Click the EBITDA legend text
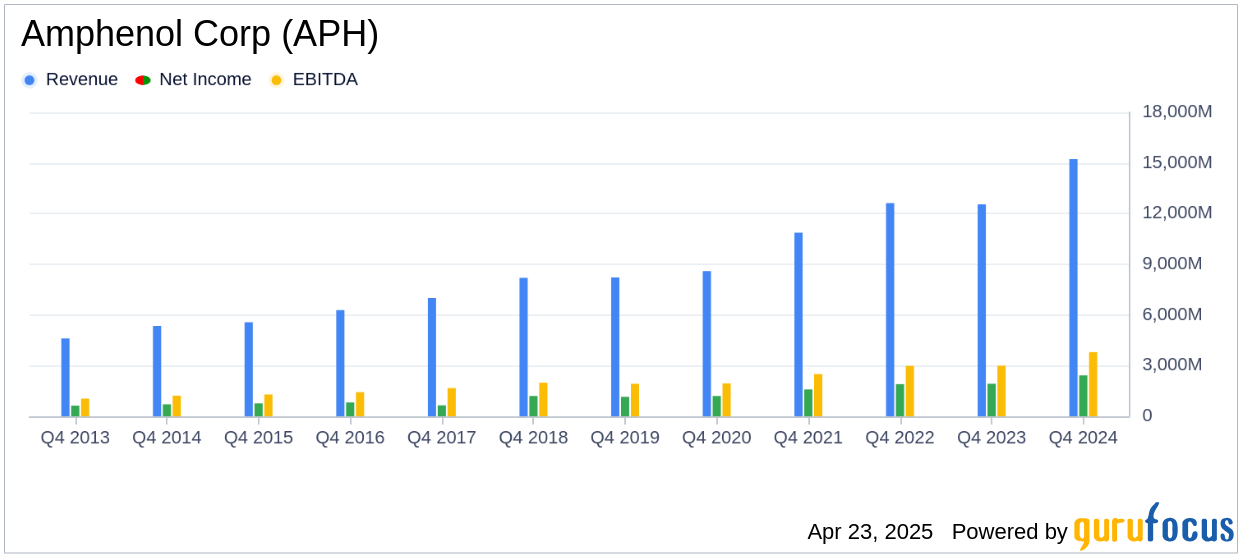Screen dimensions: 1242x557 [x=325, y=80]
